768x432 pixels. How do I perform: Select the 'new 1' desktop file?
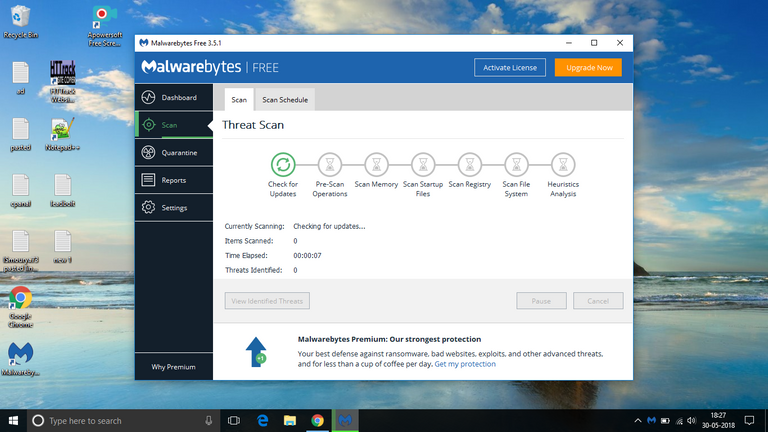coord(62,247)
